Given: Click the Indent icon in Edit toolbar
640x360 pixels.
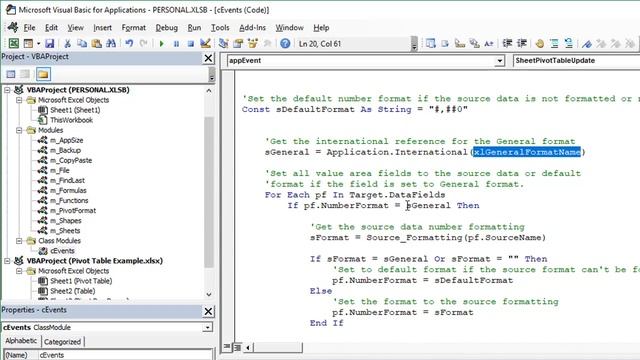Looking at the screenshot, I should click(x=507, y=43).
